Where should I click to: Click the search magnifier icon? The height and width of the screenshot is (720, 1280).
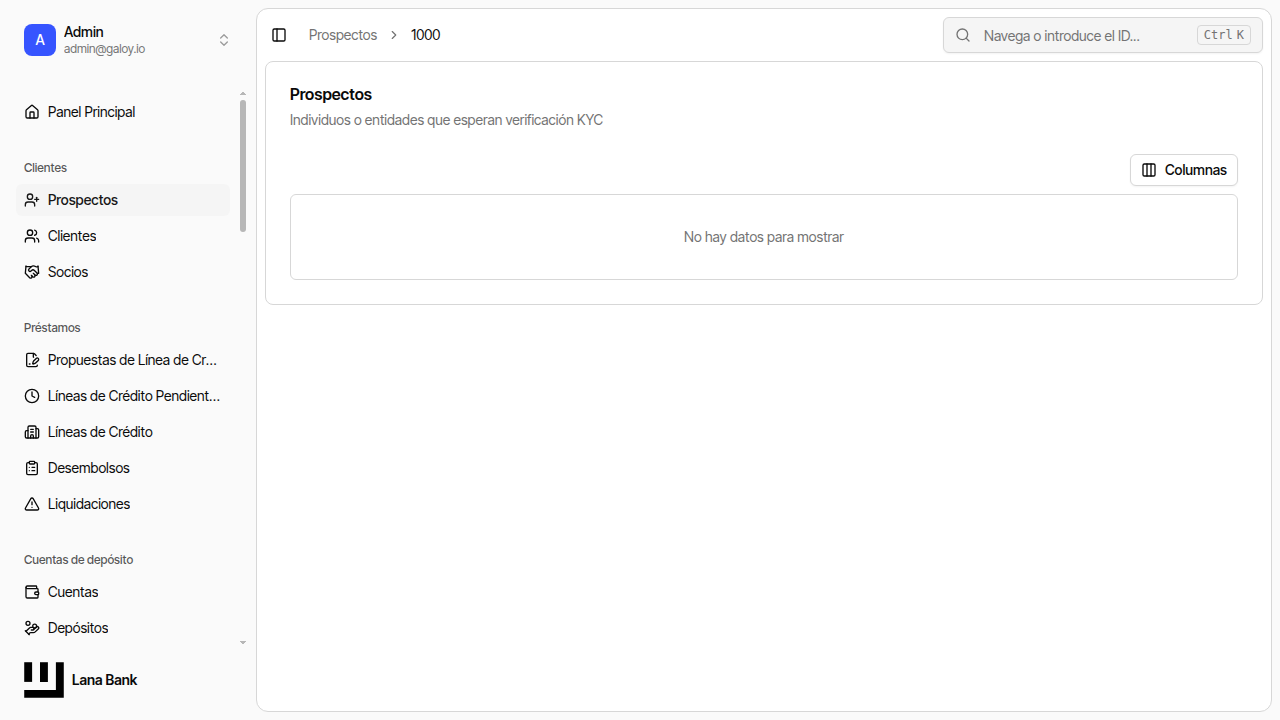963,35
